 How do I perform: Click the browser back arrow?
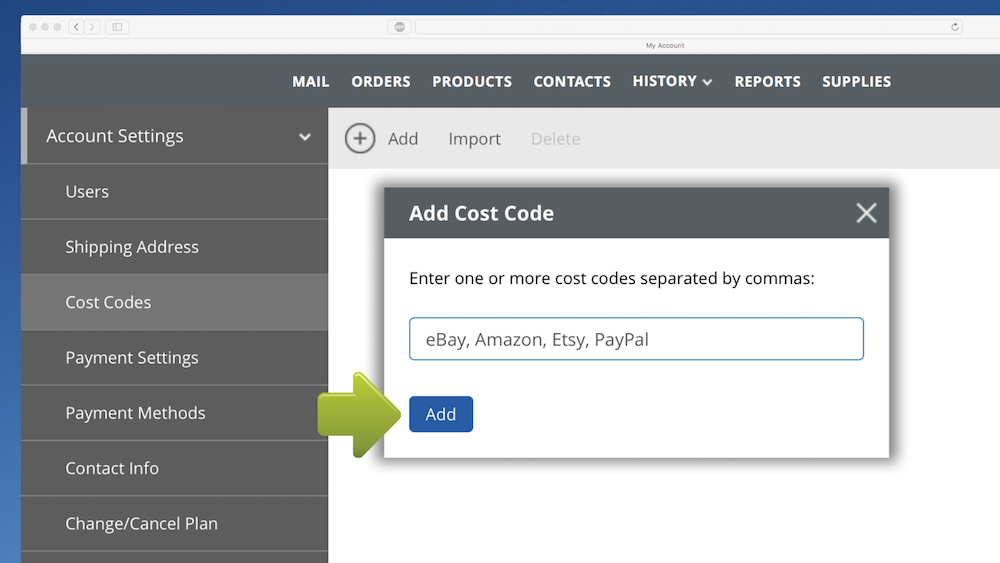[77, 27]
